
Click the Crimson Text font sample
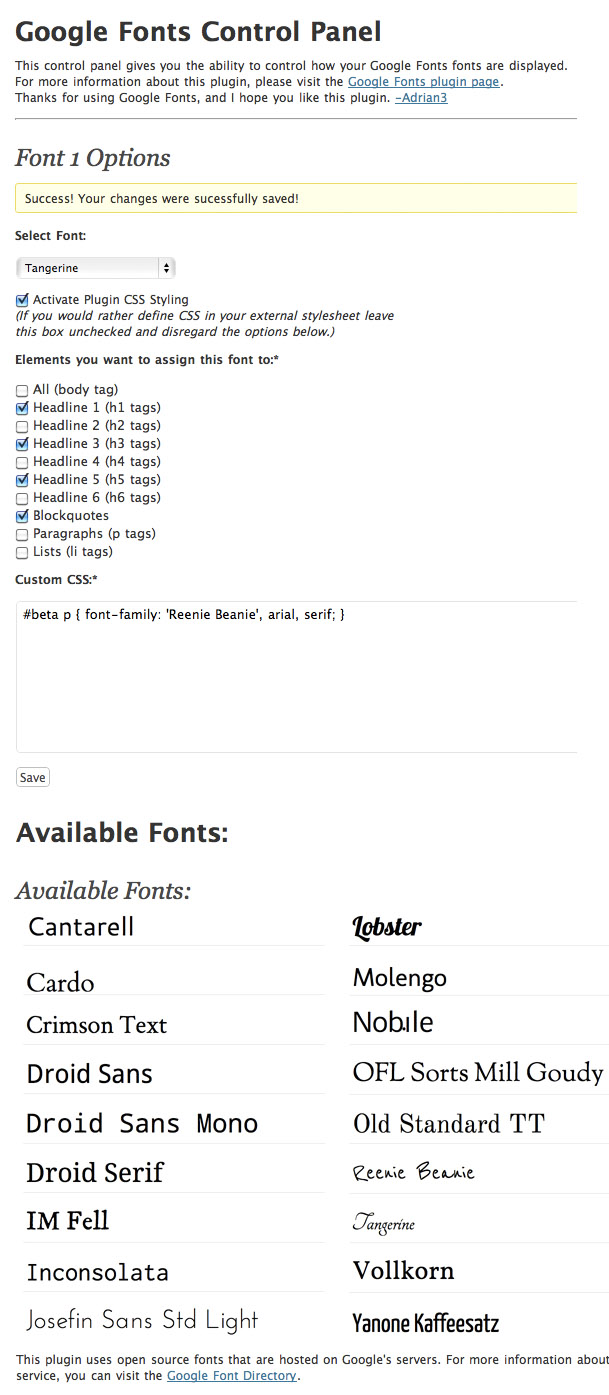click(96, 1025)
